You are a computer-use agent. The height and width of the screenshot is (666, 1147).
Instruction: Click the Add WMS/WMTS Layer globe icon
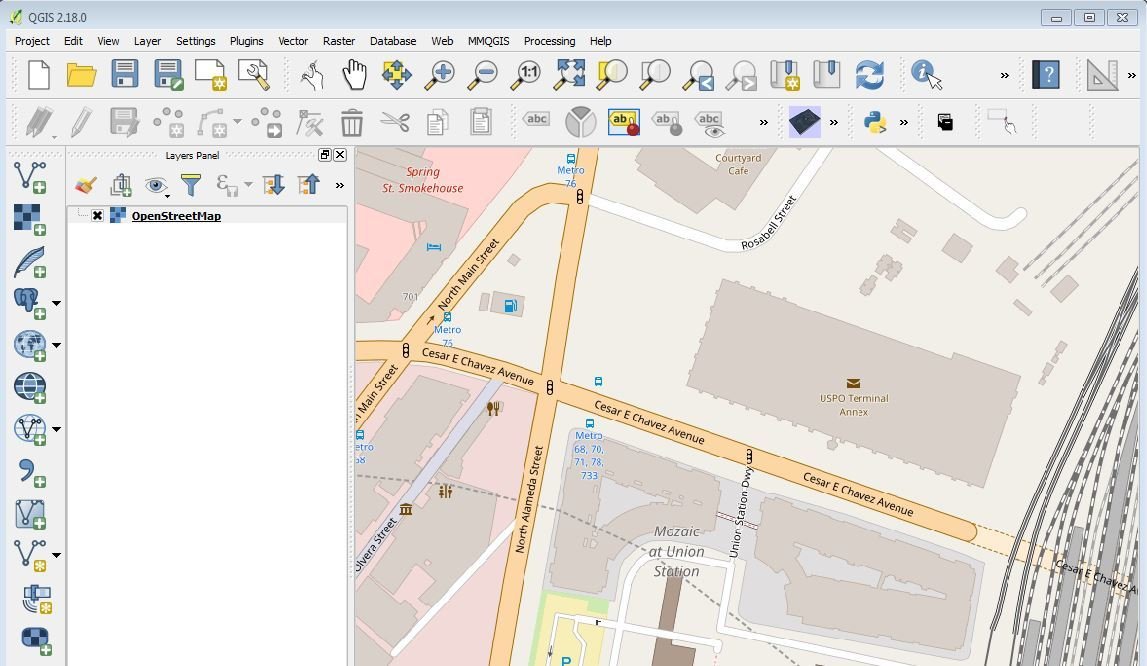pyautogui.click(x=30, y=387)
